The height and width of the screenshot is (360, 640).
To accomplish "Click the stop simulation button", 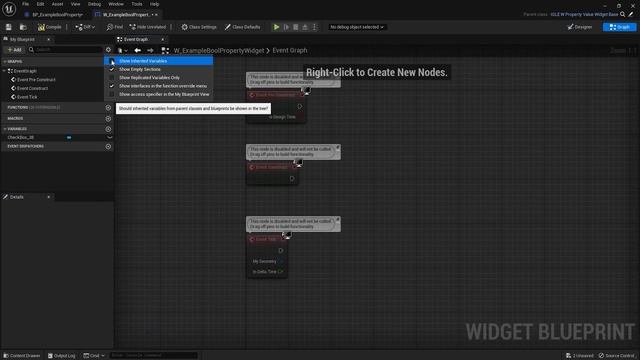I will pyautogui.click(x=296, y=27).
